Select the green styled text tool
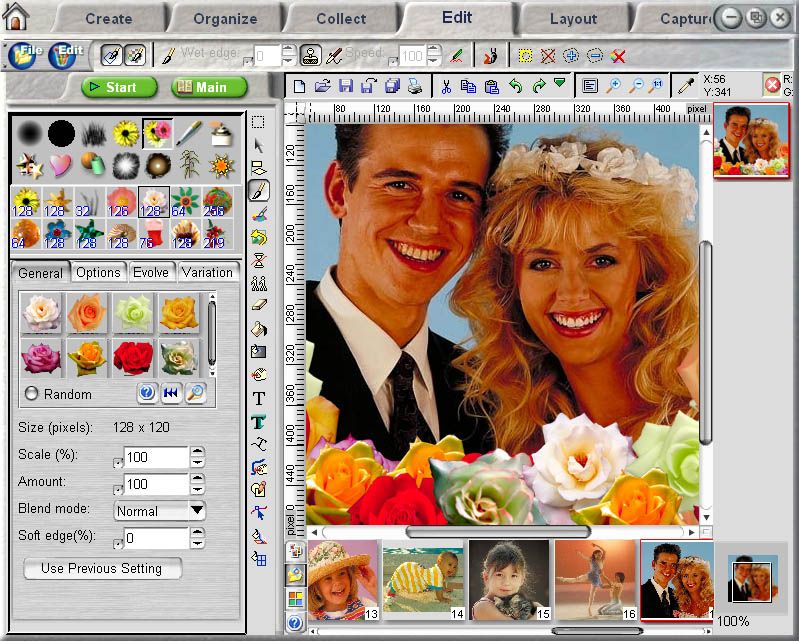The width and height of the screenshot is (799, 641). 259,421
